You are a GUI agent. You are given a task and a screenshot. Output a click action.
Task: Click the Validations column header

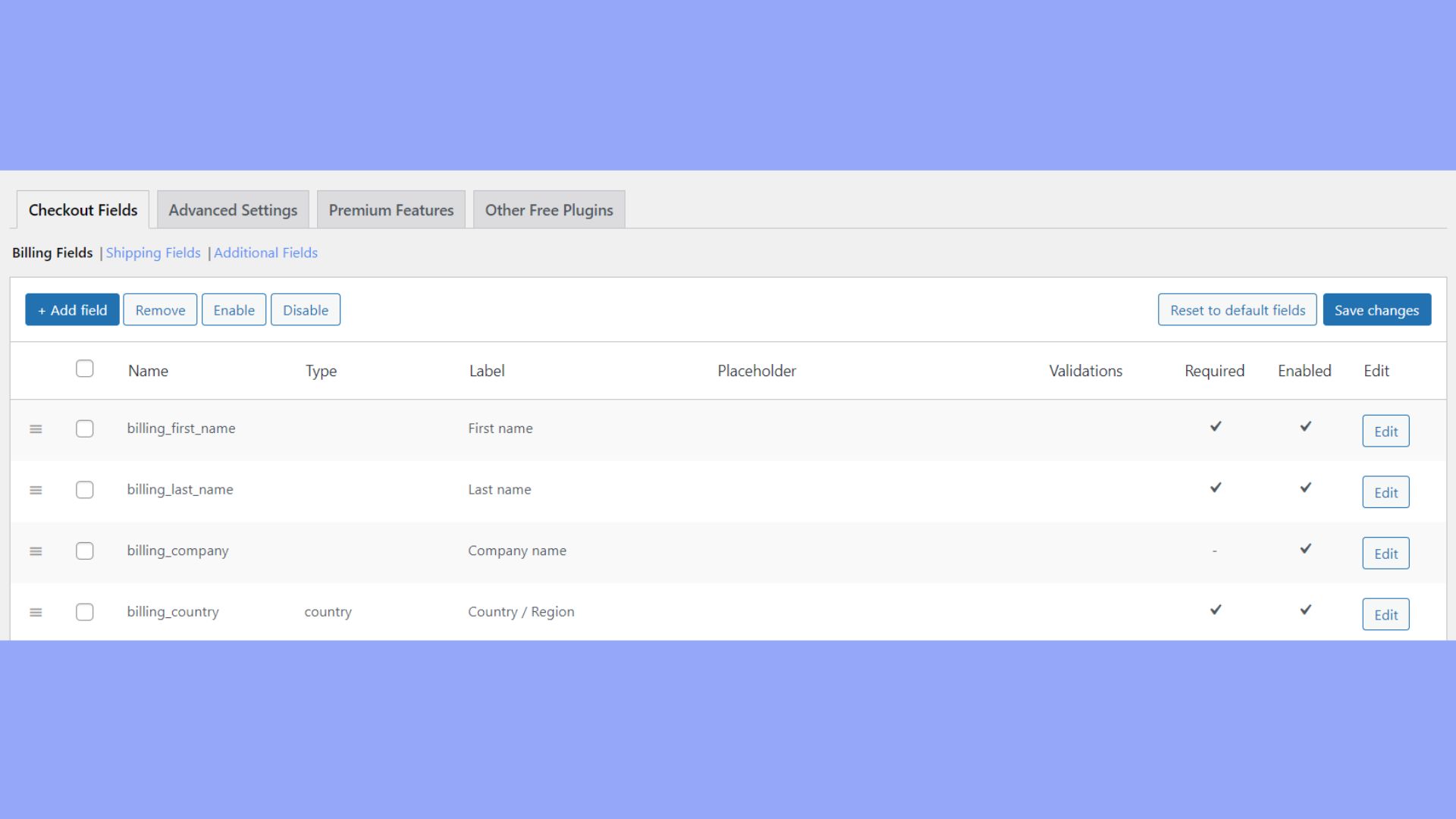tap(1085, 371)
